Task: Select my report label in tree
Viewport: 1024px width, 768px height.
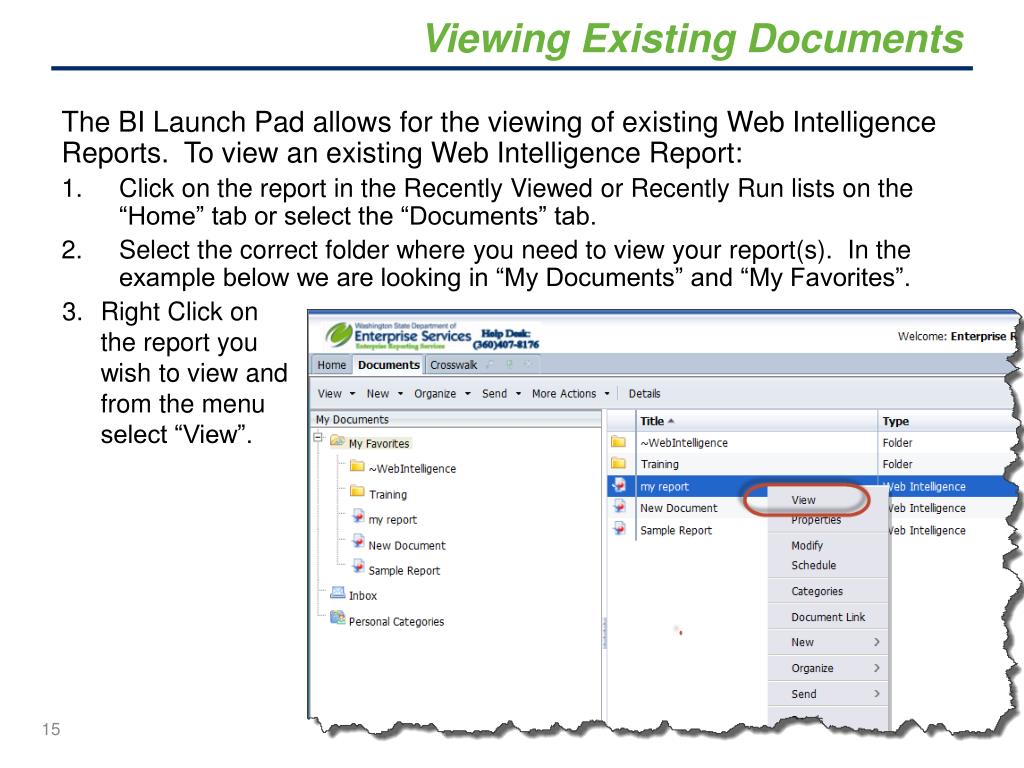Action: (392, 520)
